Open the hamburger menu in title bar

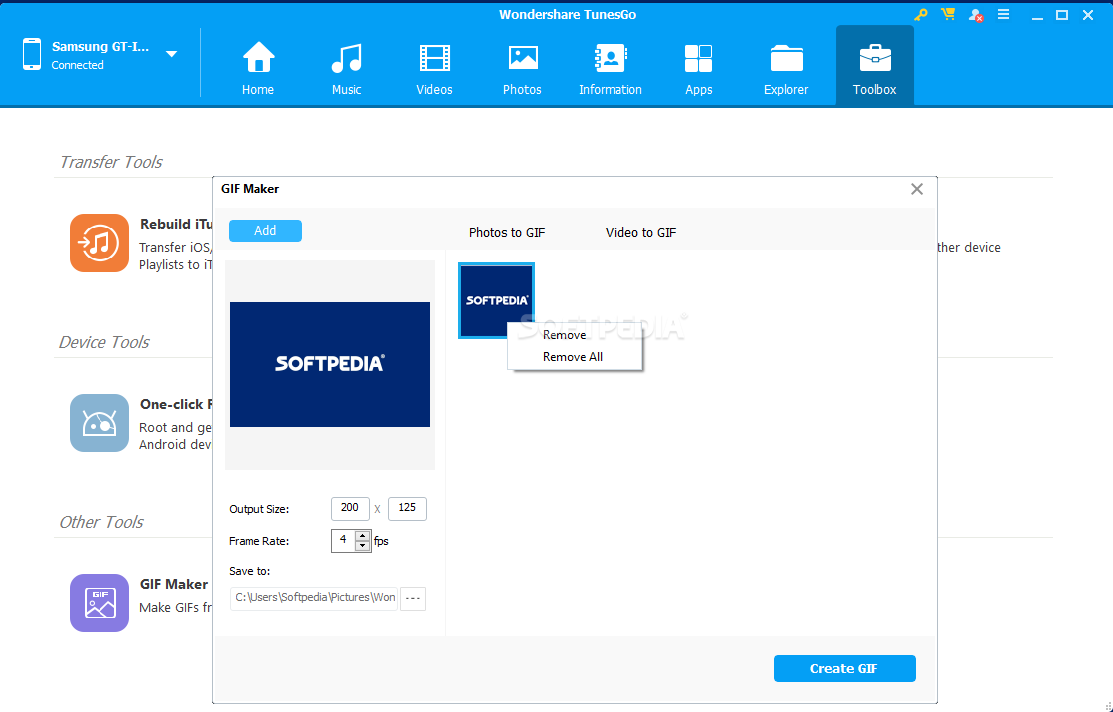pos(1003,14)
